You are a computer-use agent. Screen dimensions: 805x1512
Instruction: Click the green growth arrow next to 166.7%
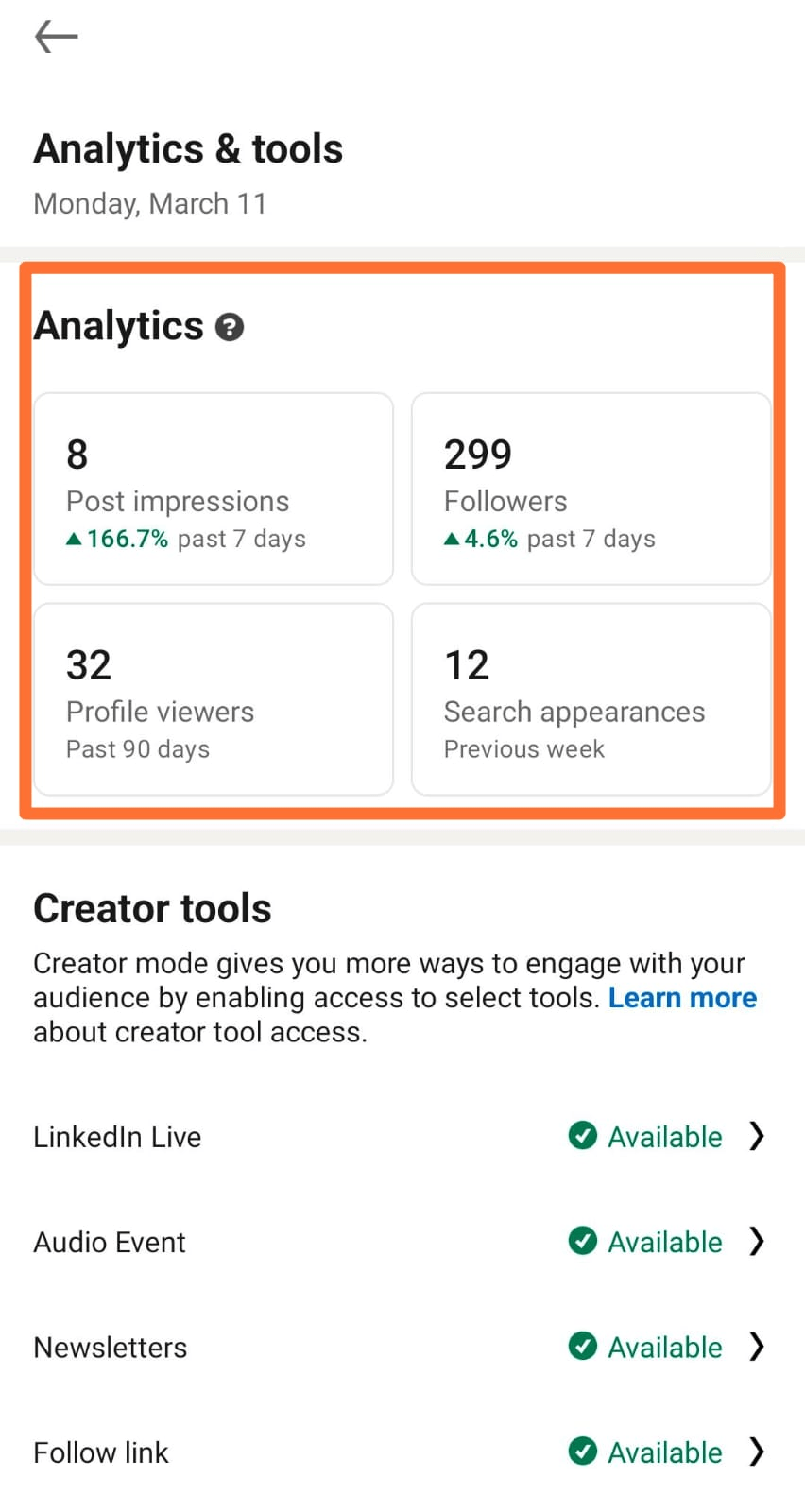click(74, 538)
